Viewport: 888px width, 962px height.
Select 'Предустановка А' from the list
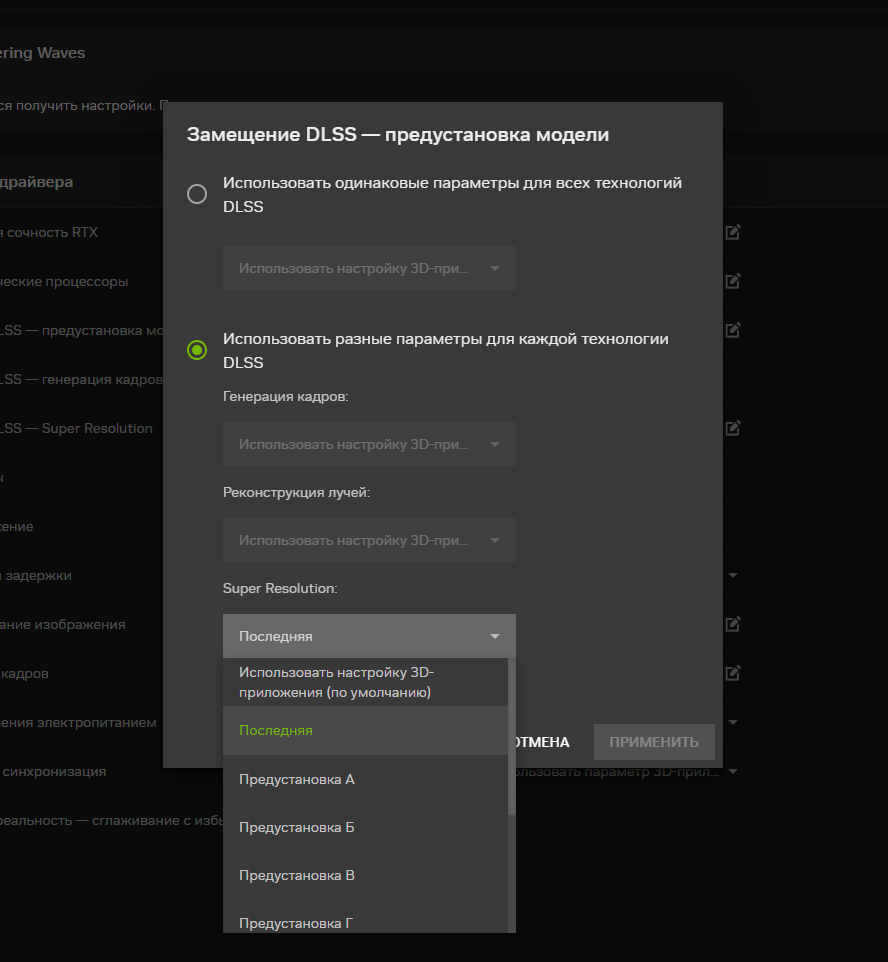click(365, 779)
